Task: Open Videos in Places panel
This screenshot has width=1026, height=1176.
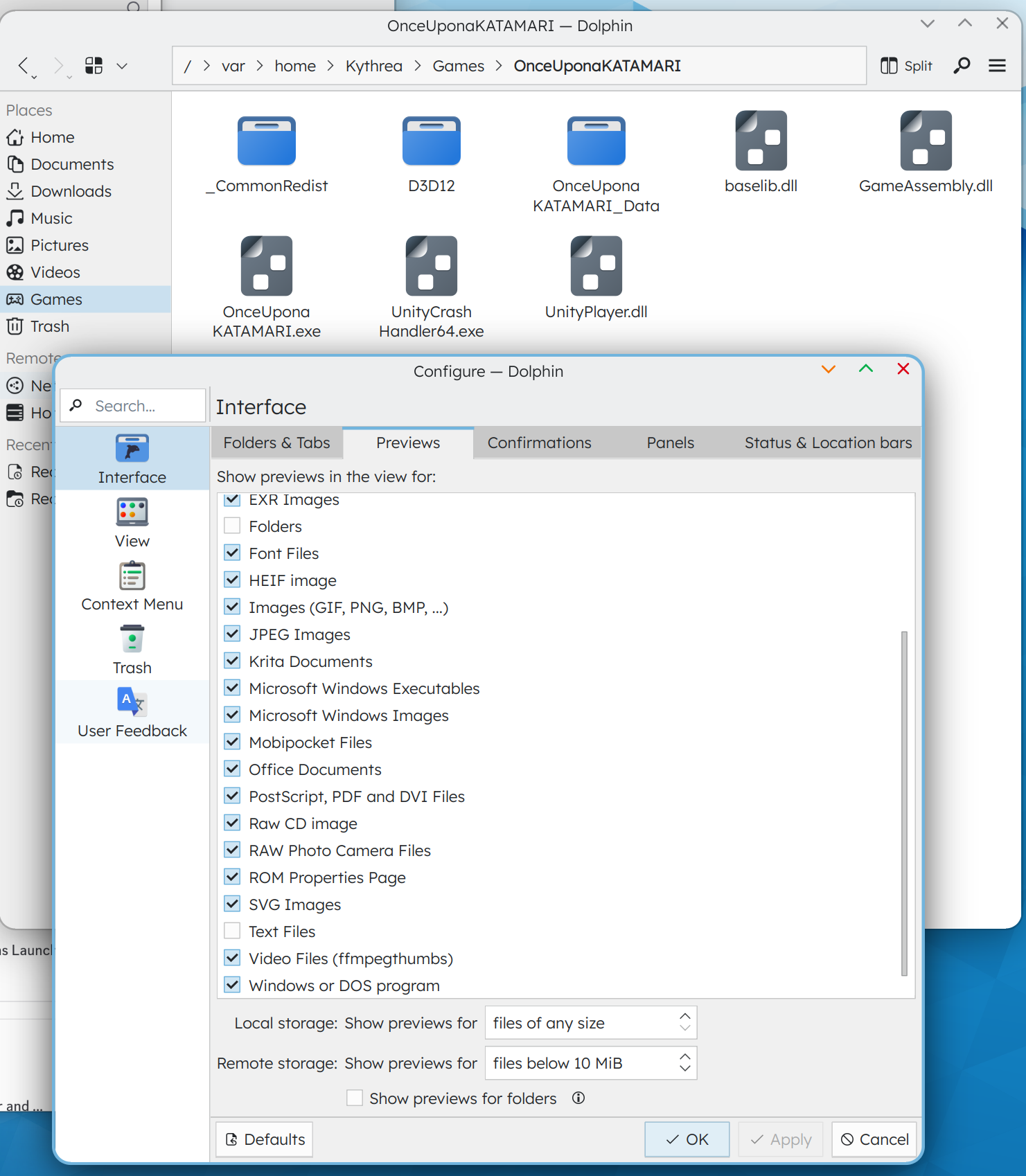Action: point(85,272)
